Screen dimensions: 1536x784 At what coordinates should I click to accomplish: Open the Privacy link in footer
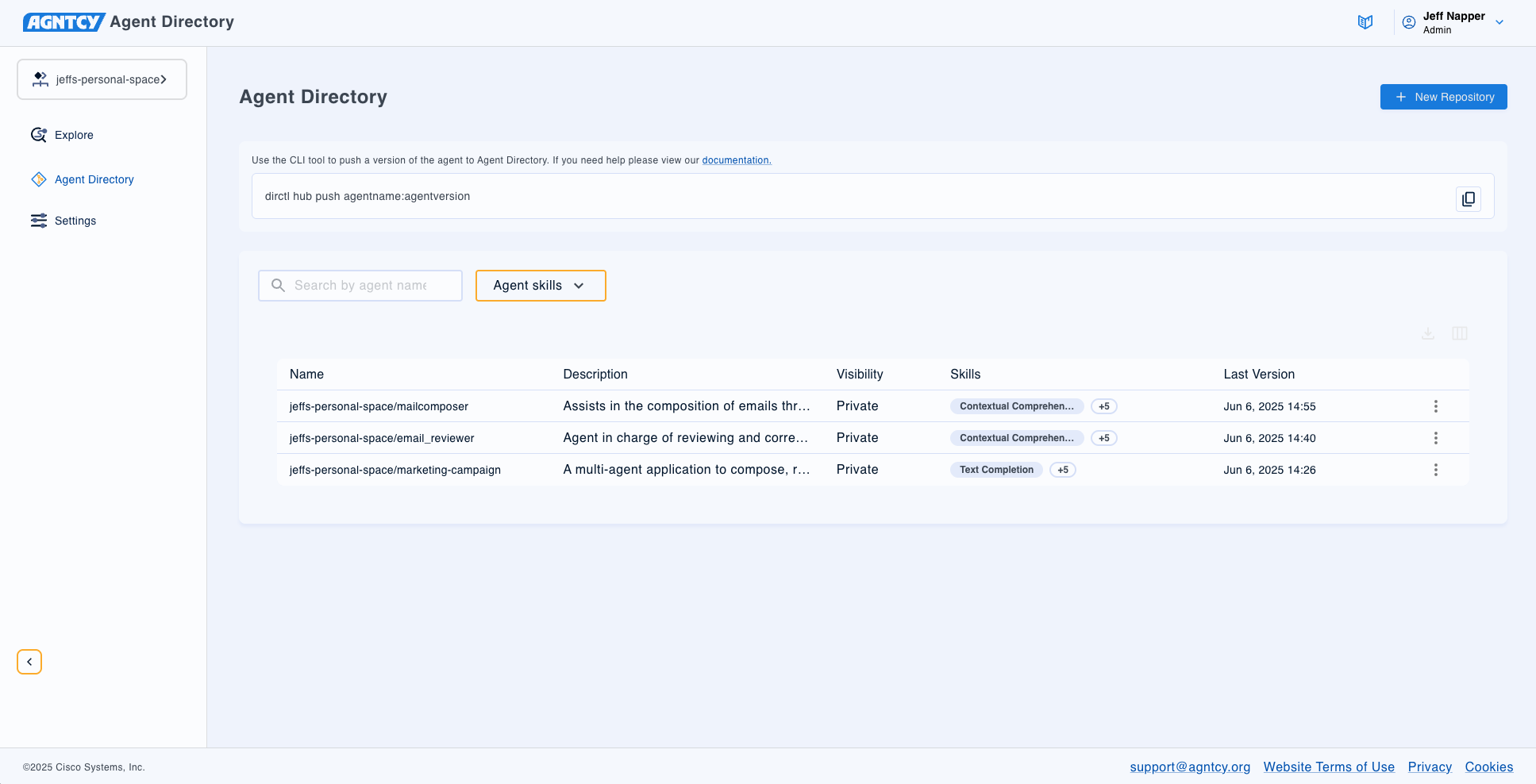tap(1430, 767)
